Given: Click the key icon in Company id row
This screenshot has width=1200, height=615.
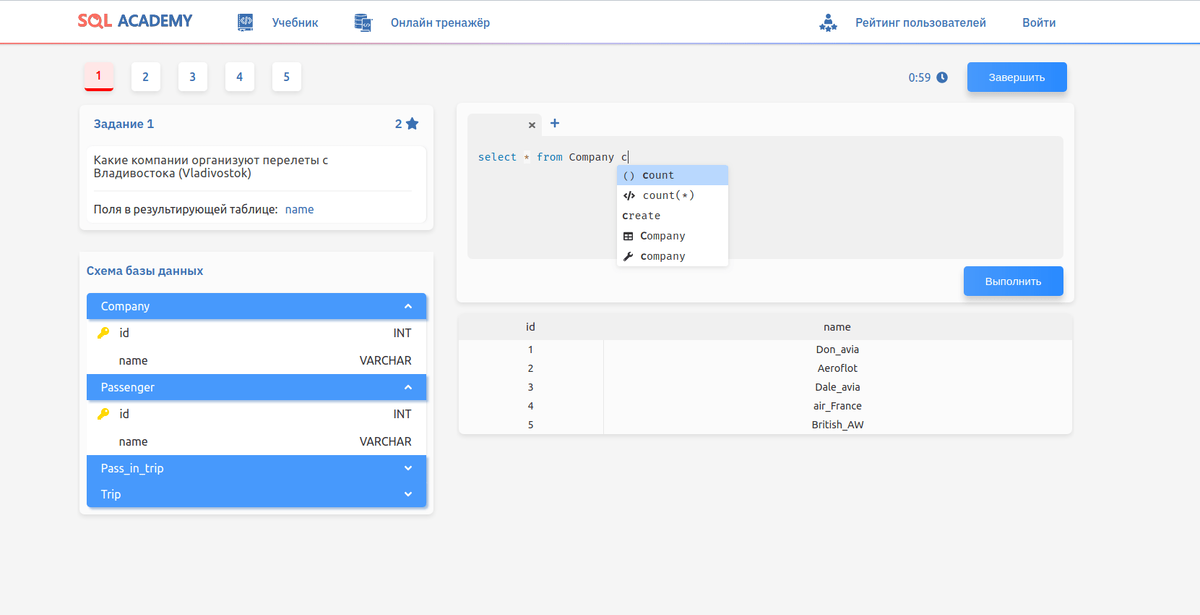Looking at the screenshot, I should 103,333.
